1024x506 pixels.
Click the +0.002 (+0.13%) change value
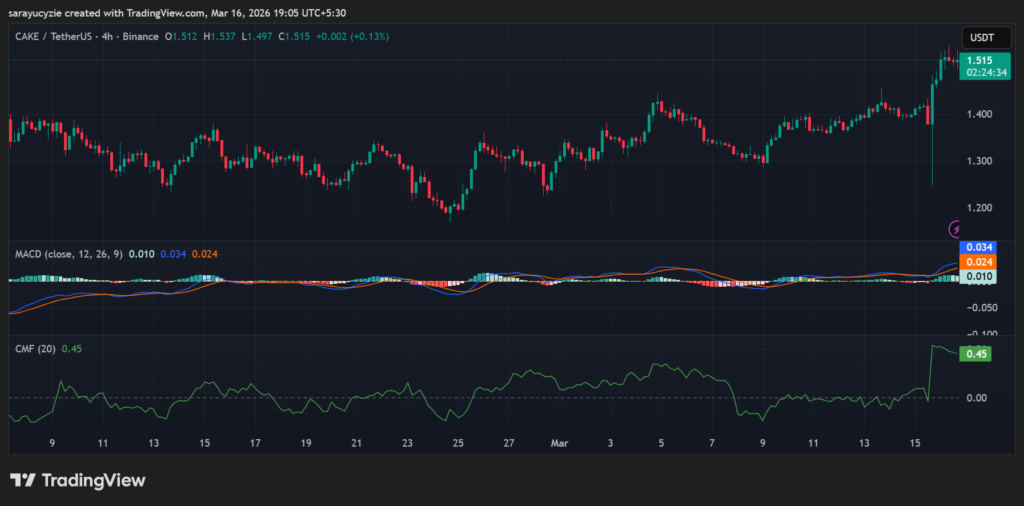click(355, 36)
